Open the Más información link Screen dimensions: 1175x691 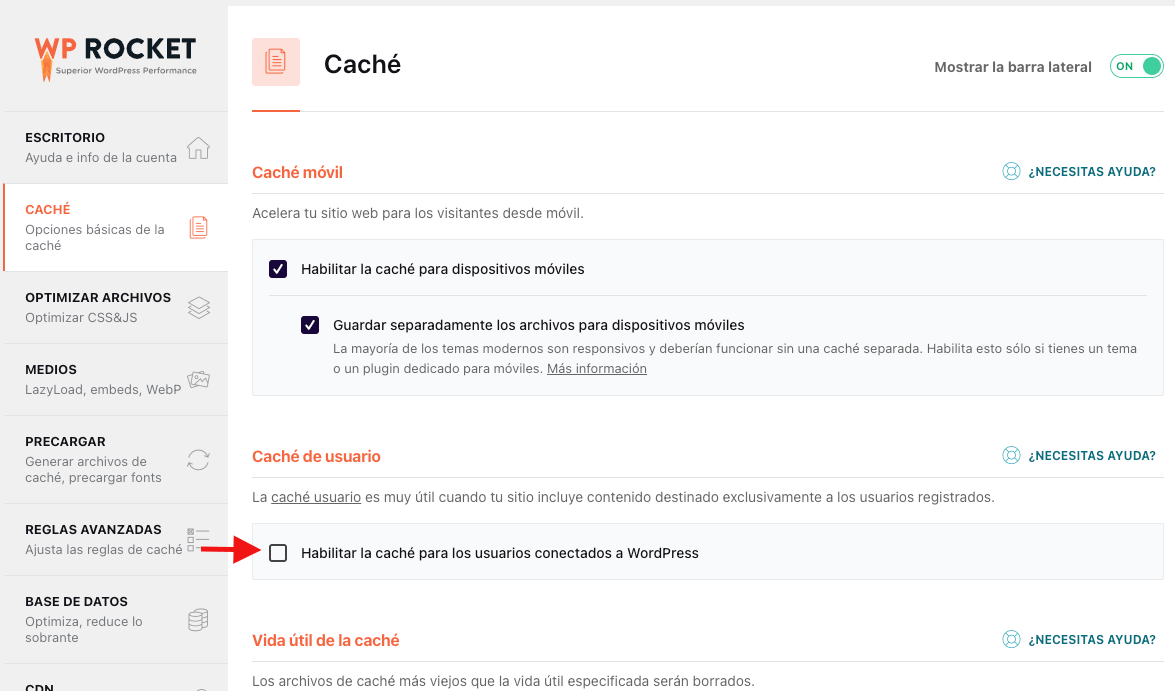pos(596,369)
